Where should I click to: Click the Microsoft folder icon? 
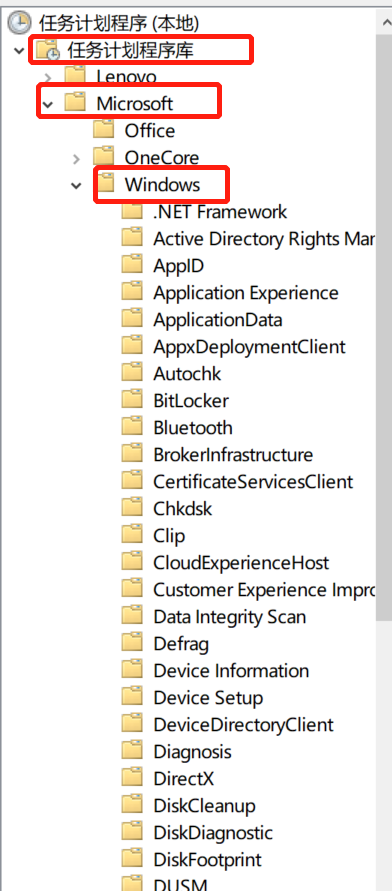[75, 102]
